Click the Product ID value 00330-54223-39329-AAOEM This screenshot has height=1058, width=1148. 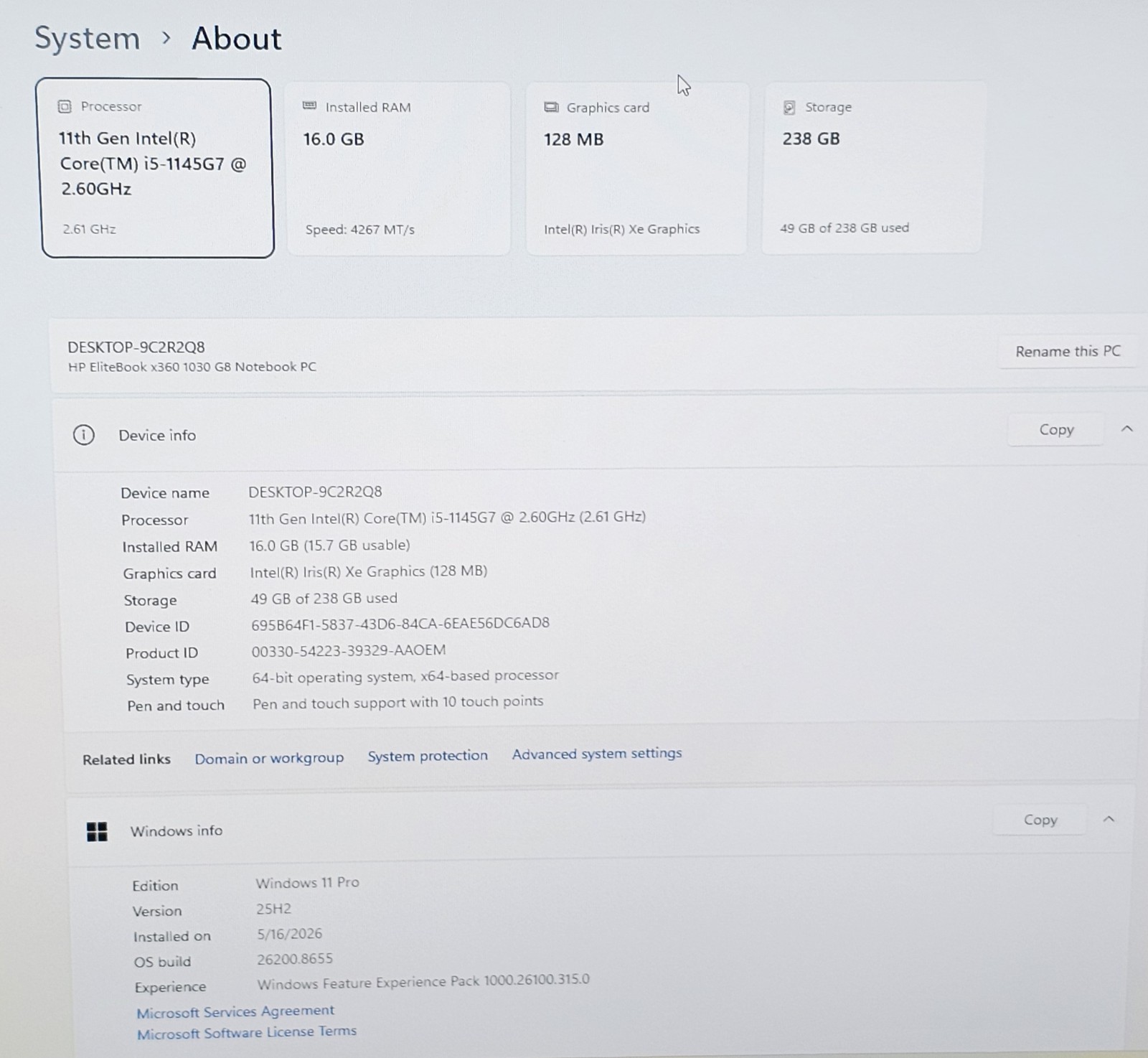349,650
